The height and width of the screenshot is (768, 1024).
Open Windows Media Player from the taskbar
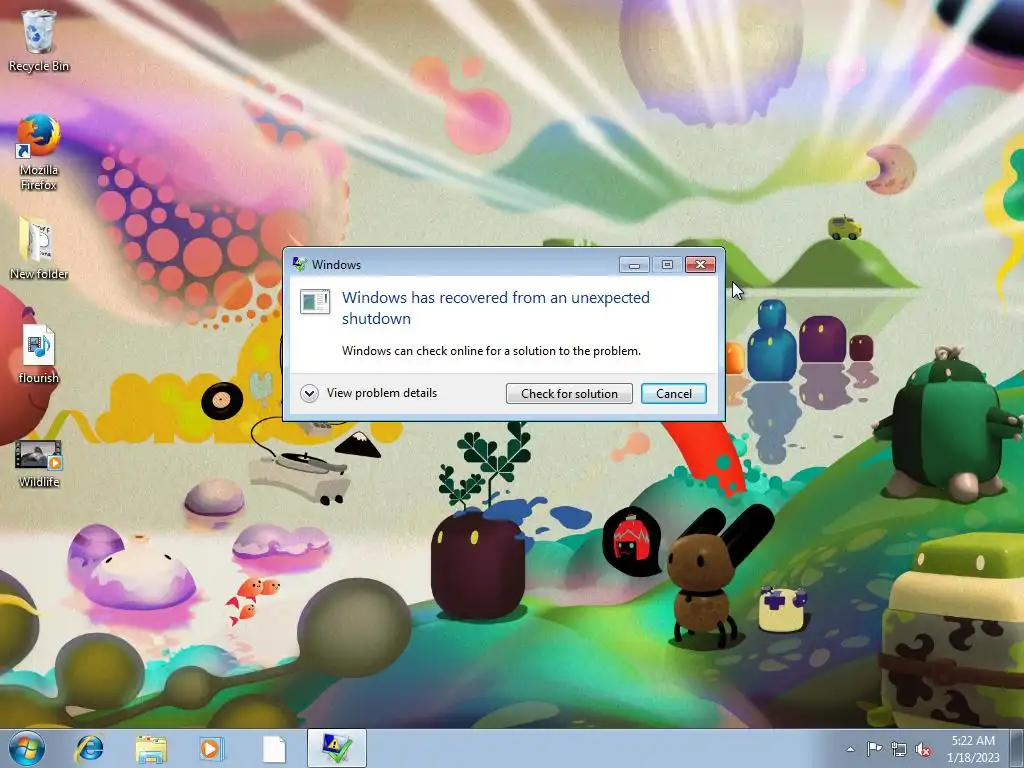click(212, 748)
